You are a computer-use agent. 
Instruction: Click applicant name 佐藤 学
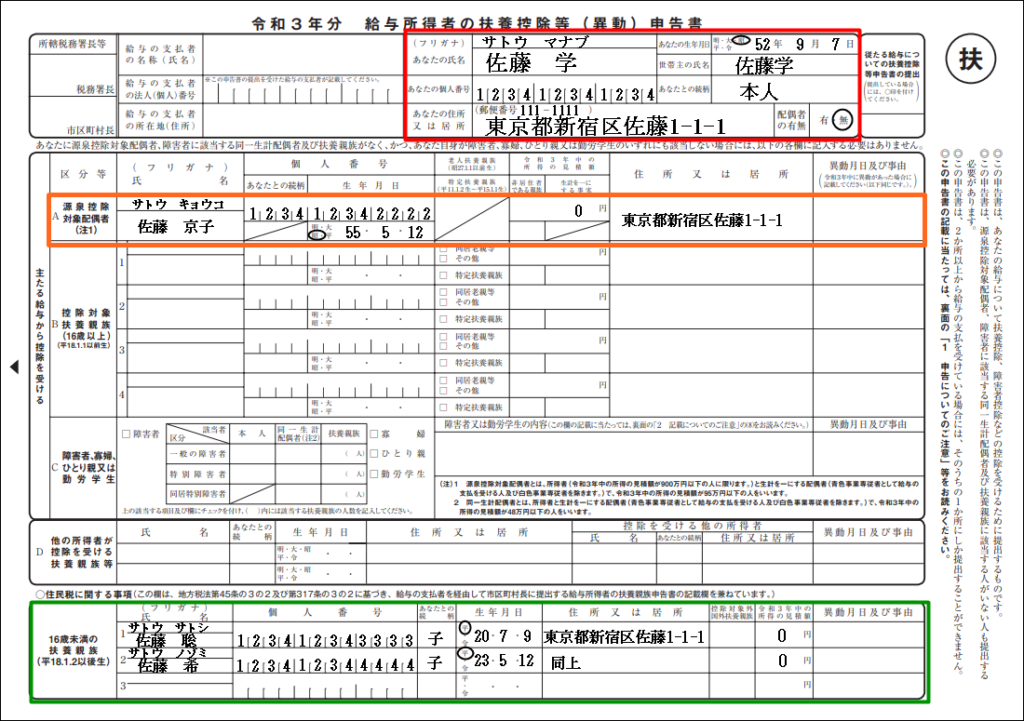(531, 63)
